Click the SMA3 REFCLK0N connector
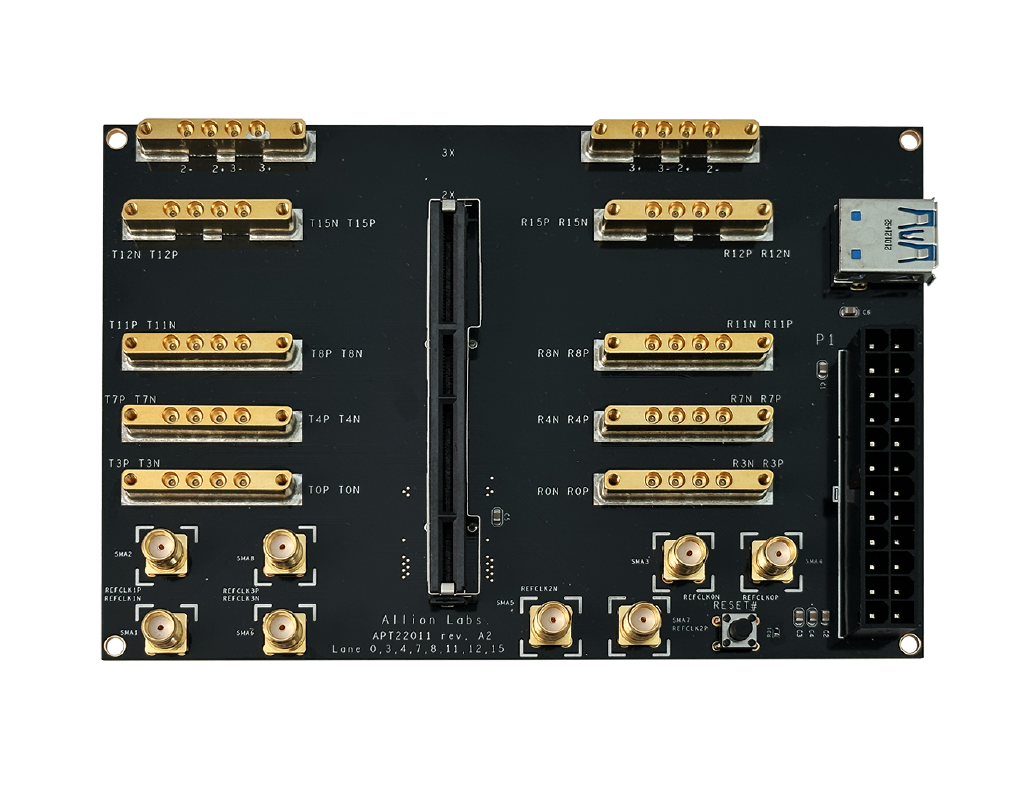Image resolution: width=1025 pixels, height=788 pixels. click(x=688, y=556)
